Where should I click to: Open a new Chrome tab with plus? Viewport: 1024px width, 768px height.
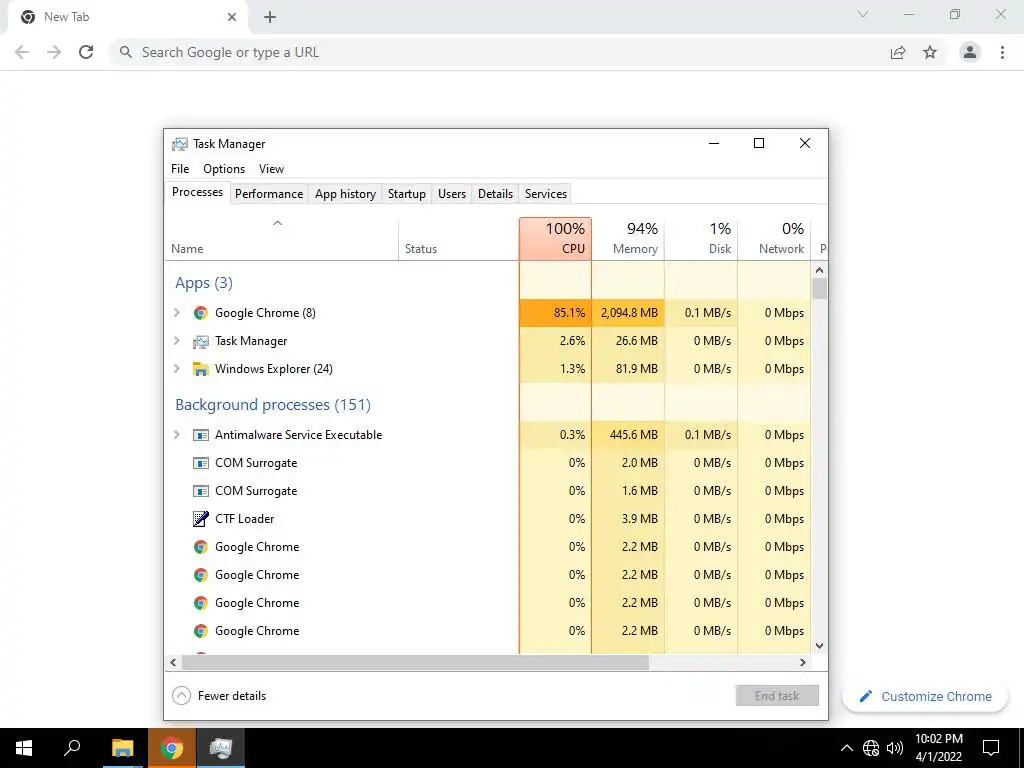[270, 17]
